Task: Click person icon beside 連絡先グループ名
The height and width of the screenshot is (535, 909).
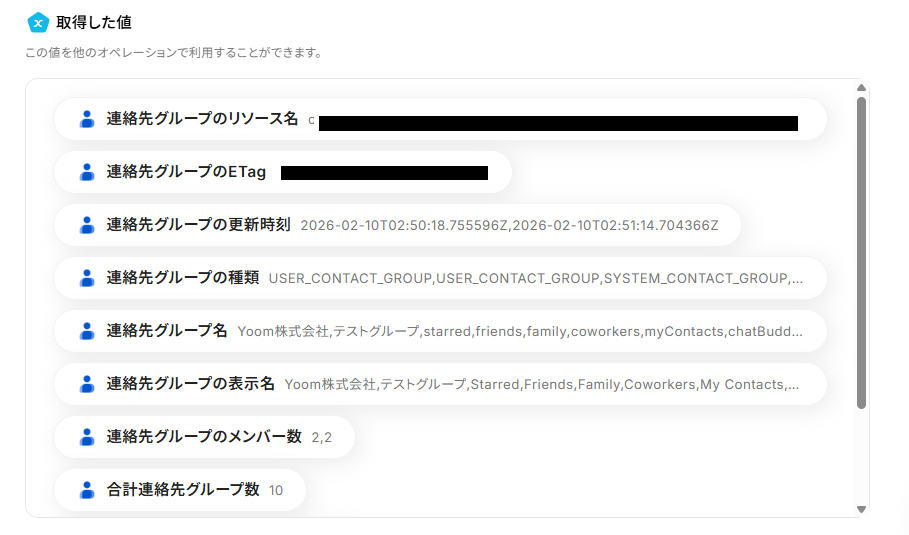Action: [x=87, y=331]
